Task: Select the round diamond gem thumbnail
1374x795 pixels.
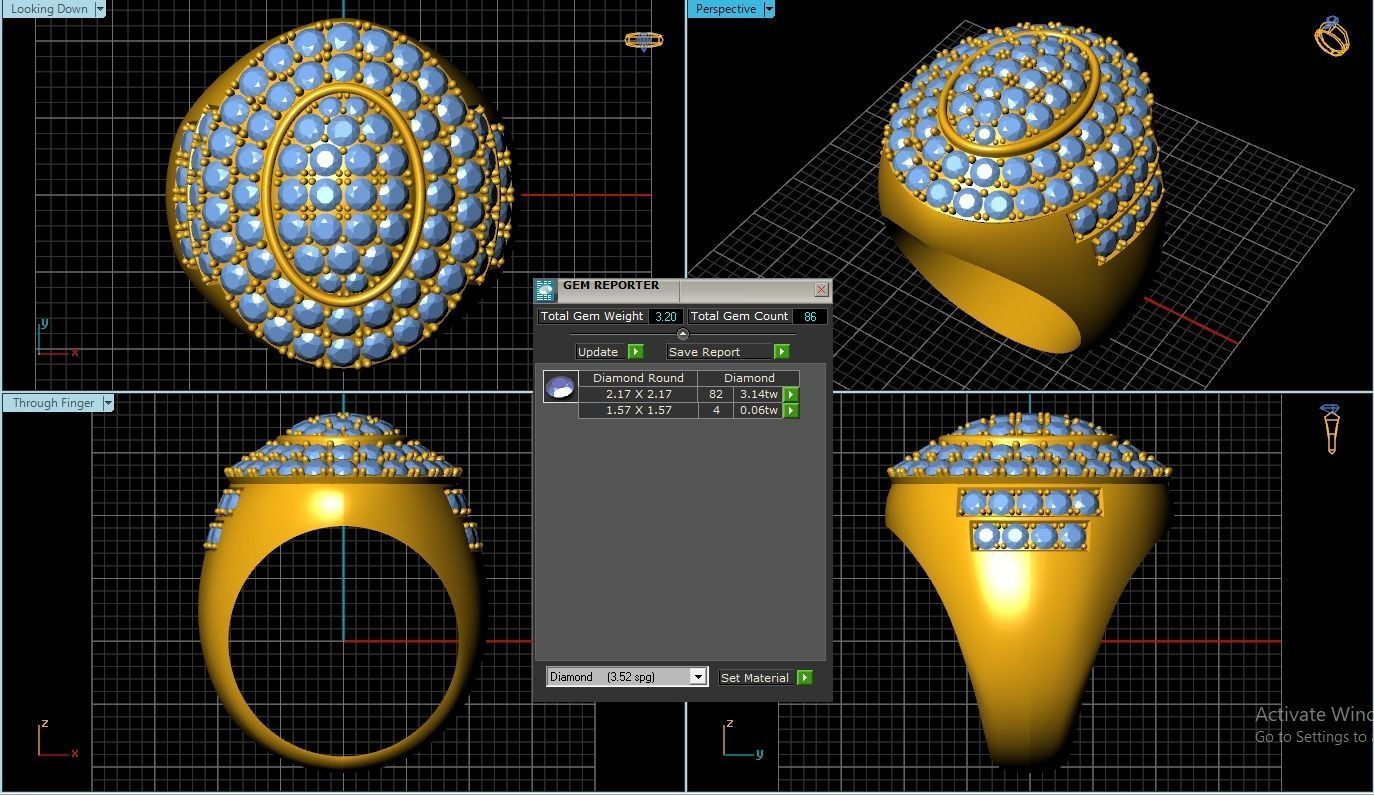Action: 560,386
